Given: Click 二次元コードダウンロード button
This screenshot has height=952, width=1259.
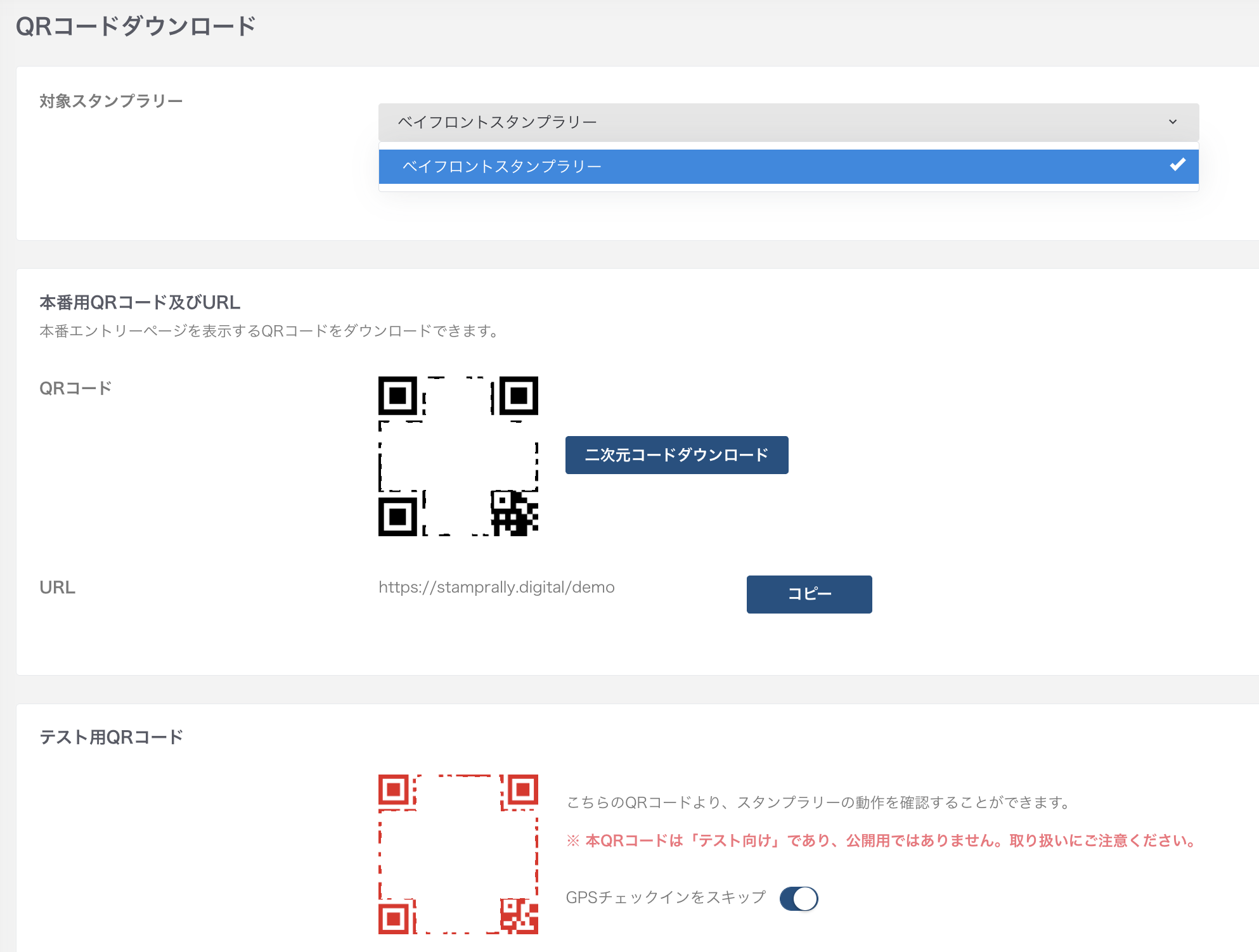Looking at the screenshot, I should click(x=676, y=455).
